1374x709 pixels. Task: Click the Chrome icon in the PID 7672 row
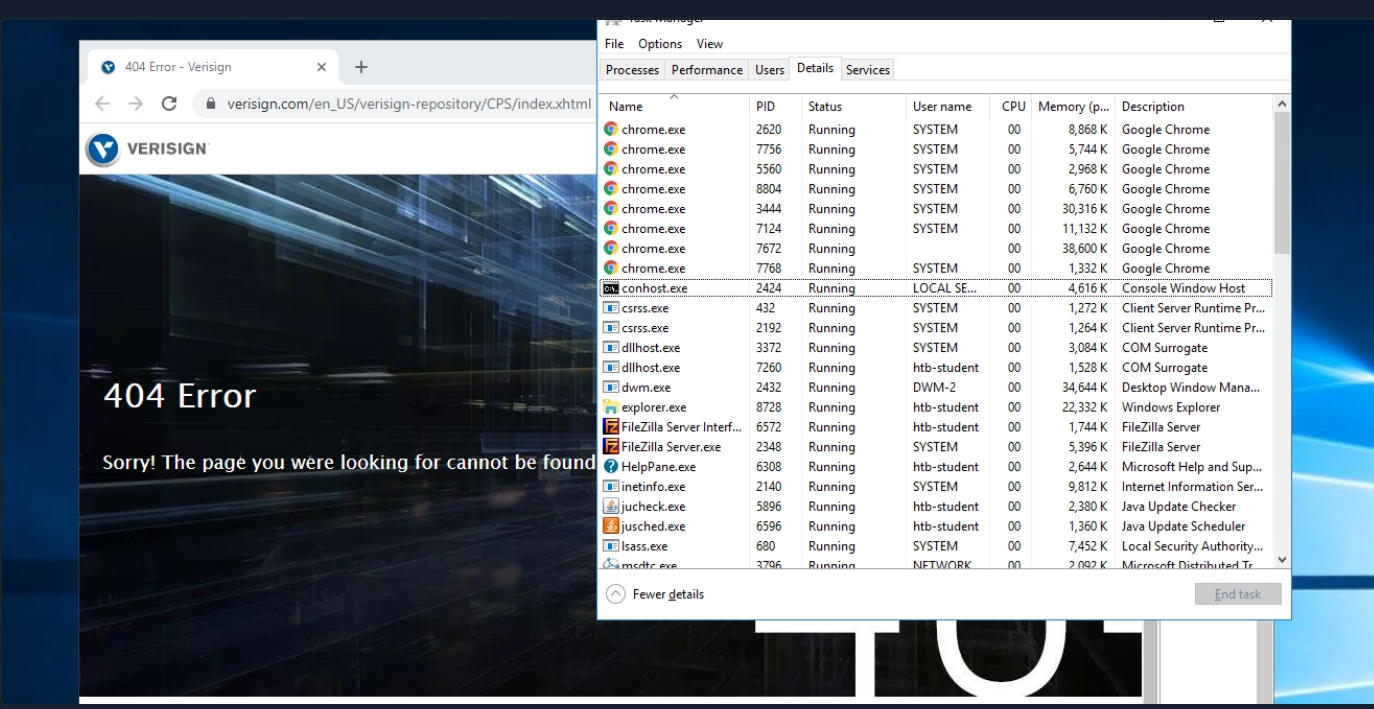pyautogui.click(x=611, y=248)
